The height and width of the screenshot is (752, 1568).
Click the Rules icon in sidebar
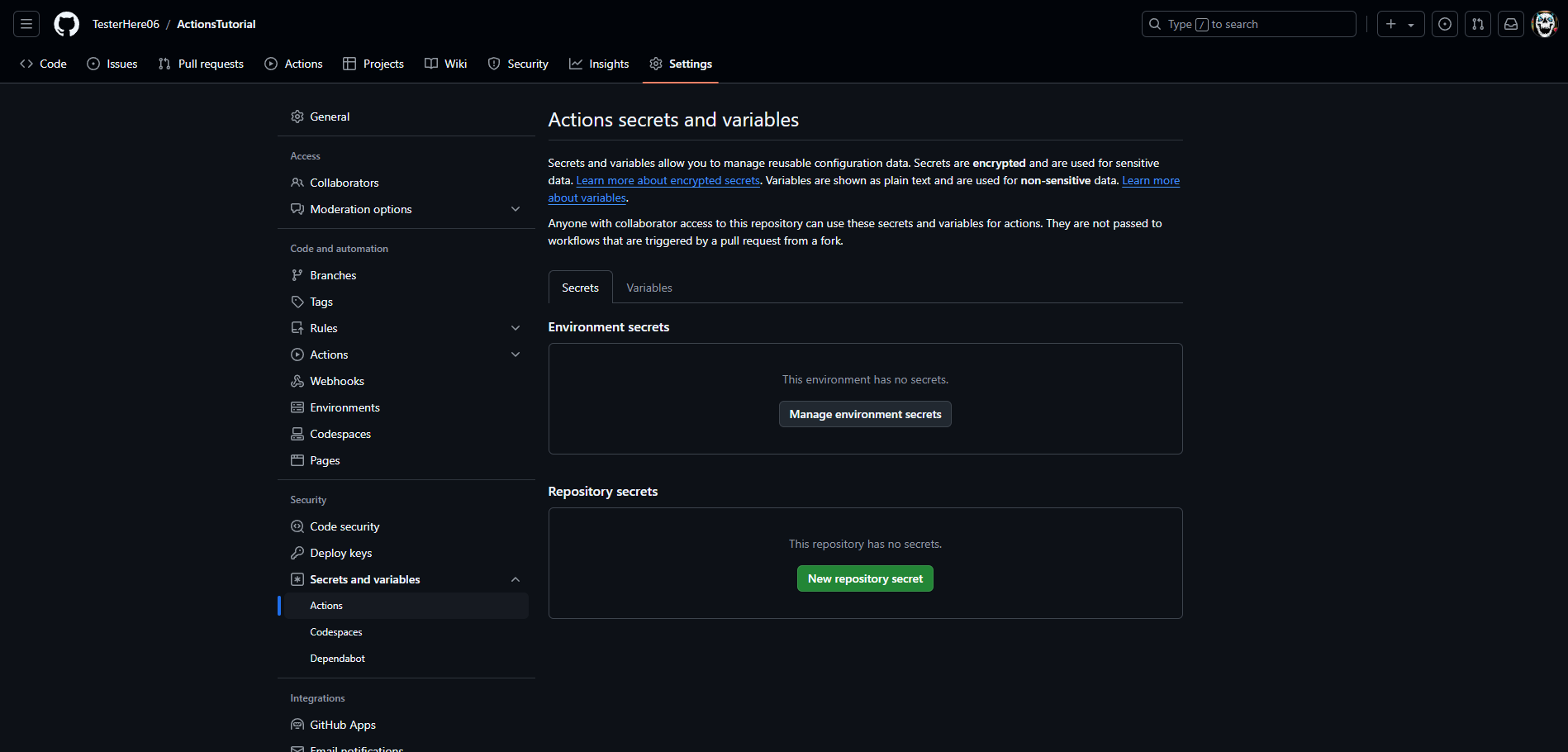point(297,328)
